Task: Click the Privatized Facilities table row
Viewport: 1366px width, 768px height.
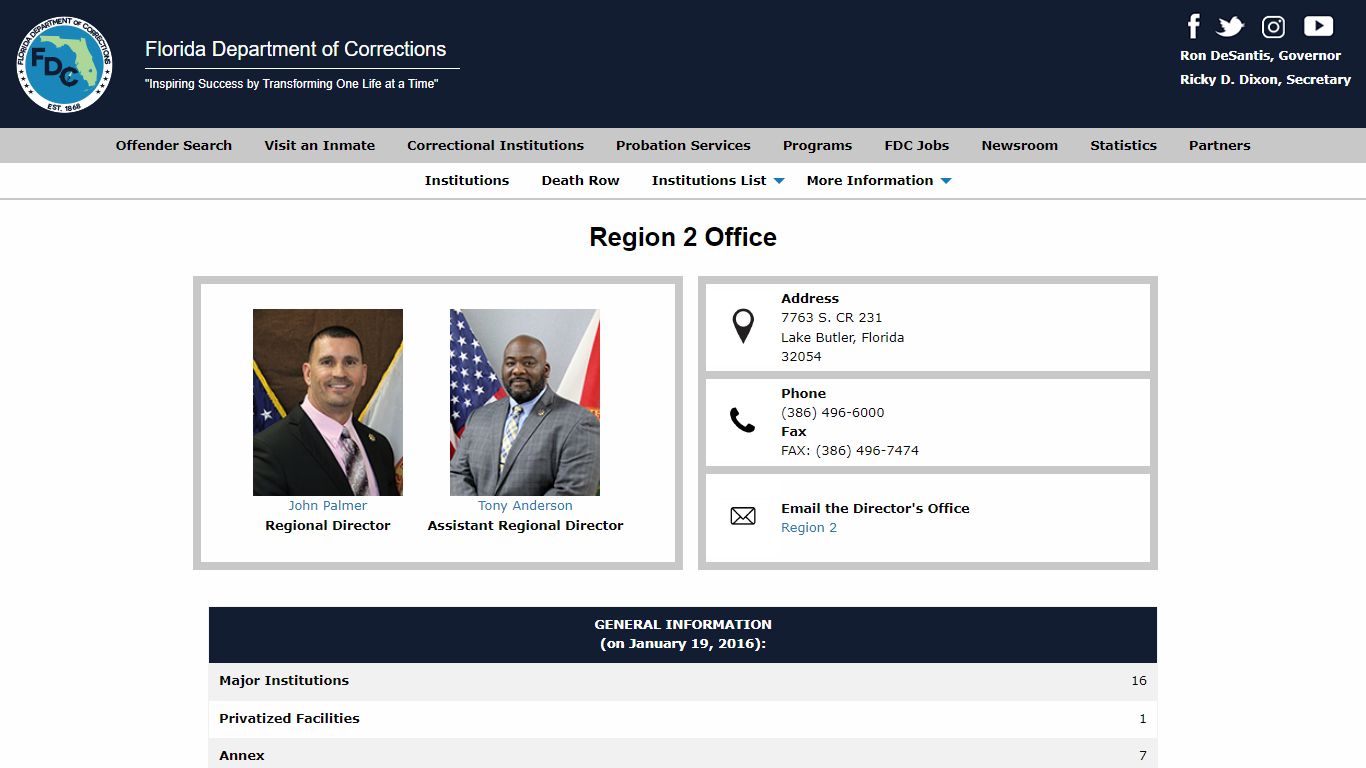Action: tap(683, 719)
